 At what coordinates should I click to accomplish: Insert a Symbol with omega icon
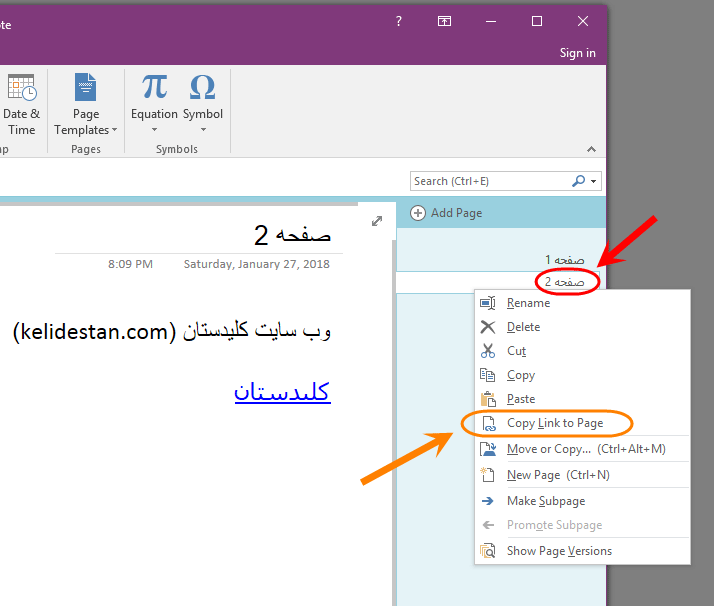[x=203, y=87]
